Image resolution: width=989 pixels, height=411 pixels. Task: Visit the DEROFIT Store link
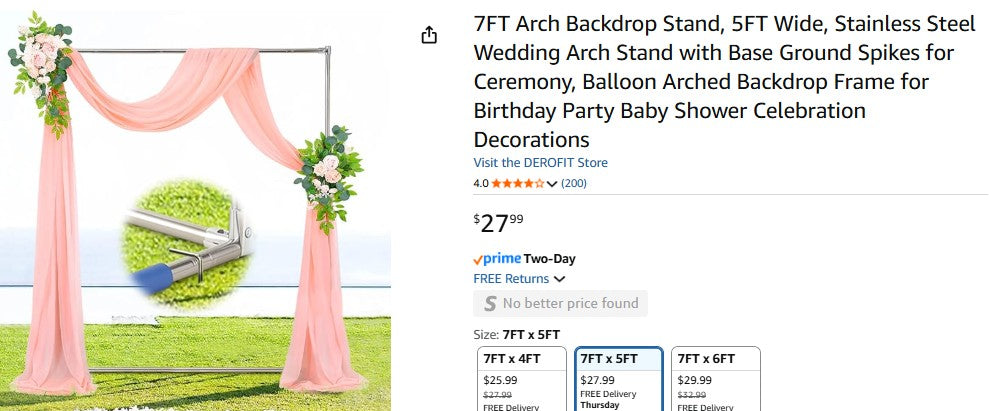(x=540, y=163)
